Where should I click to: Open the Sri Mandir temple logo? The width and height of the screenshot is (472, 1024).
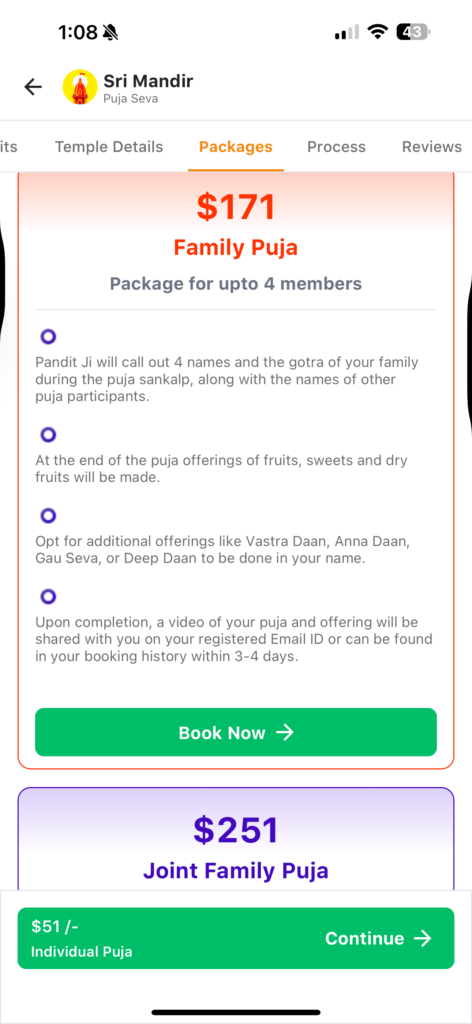[80, 88]
